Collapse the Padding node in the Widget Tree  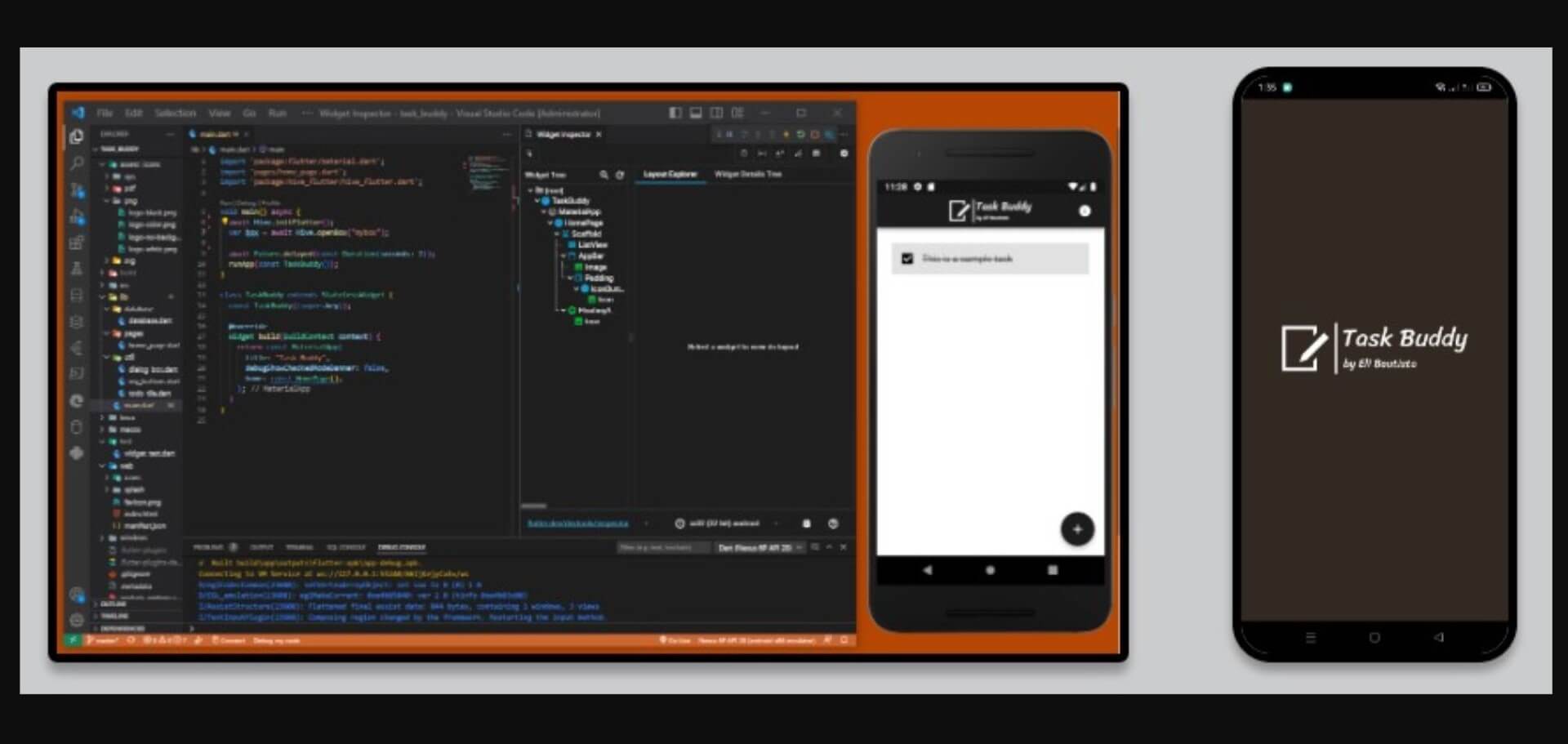[x=570, y=278]
